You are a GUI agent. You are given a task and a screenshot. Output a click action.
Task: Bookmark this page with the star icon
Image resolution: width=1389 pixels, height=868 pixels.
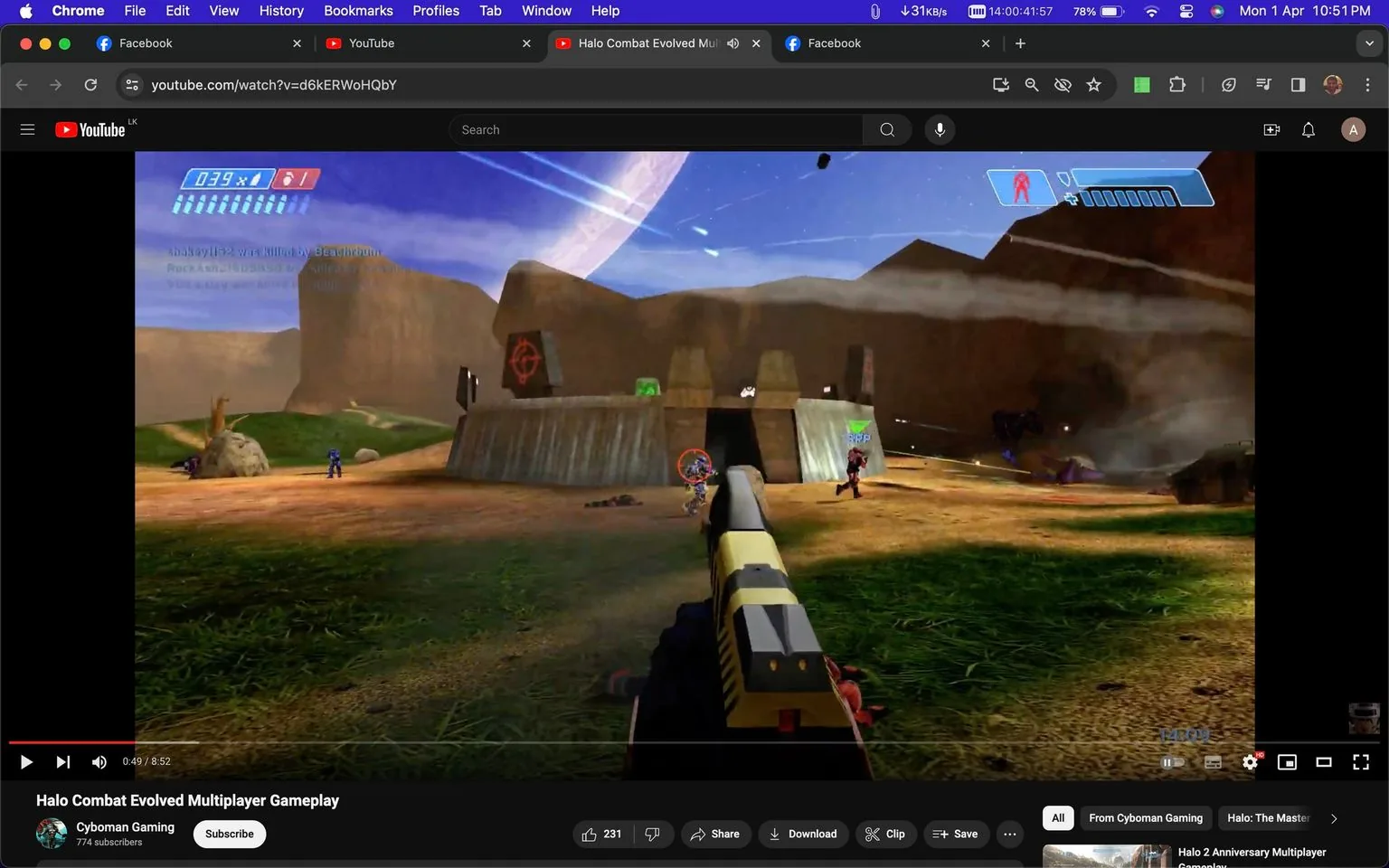point(1093,84)
